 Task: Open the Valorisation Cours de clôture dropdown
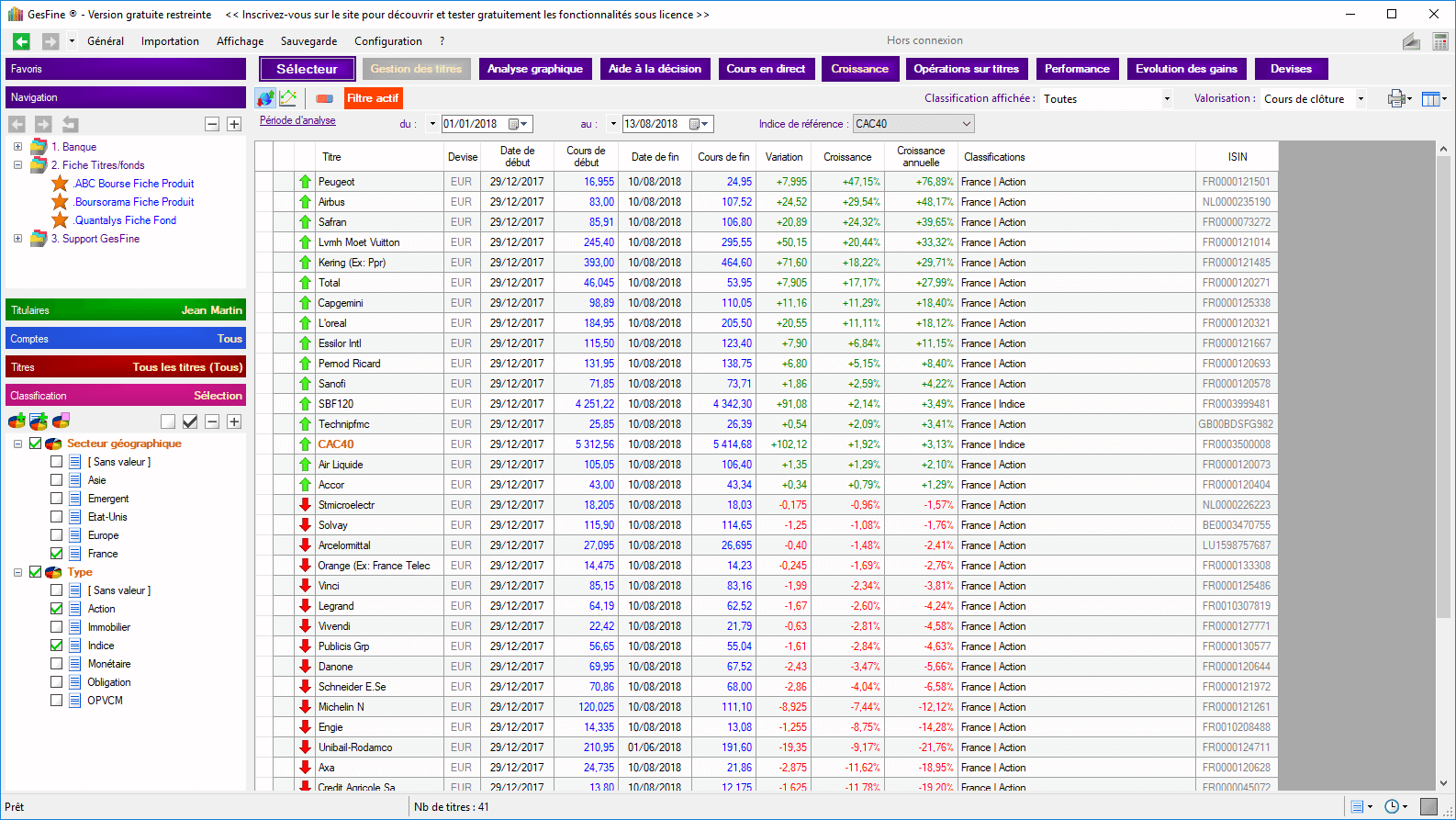coord(1361,99)
